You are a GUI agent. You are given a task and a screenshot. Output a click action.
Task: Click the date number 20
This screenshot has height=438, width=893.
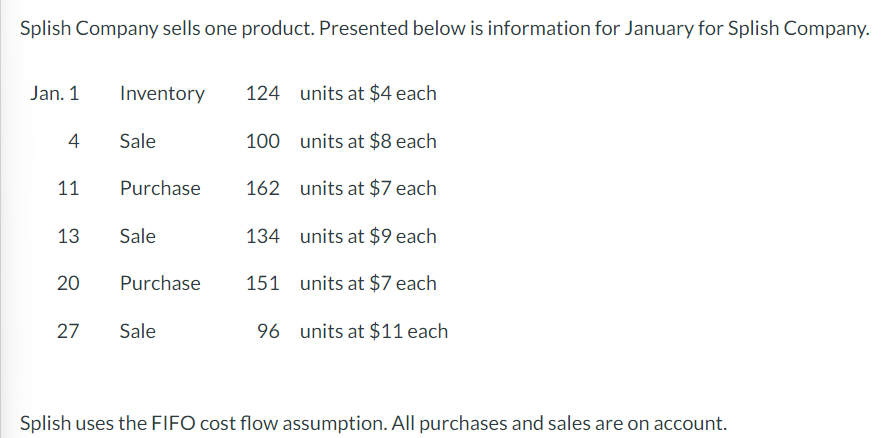pos(69,283)
